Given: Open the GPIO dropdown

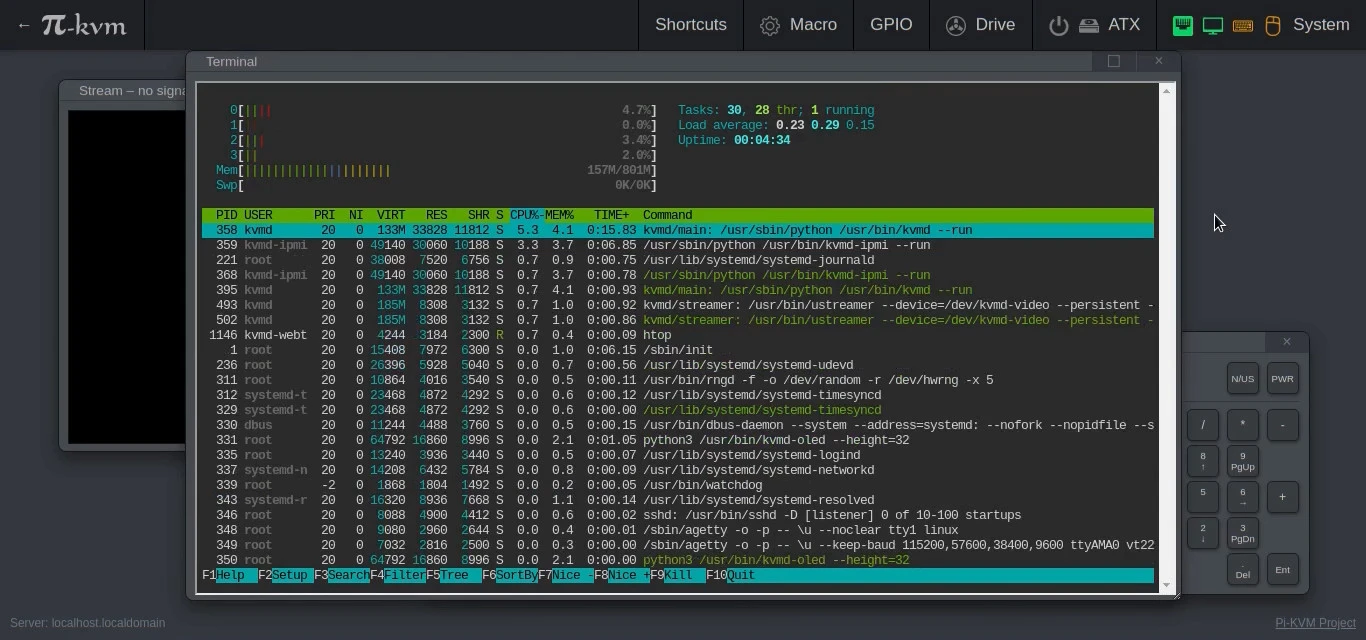Looking at the screenshot, I should click(x=891, y=25).
